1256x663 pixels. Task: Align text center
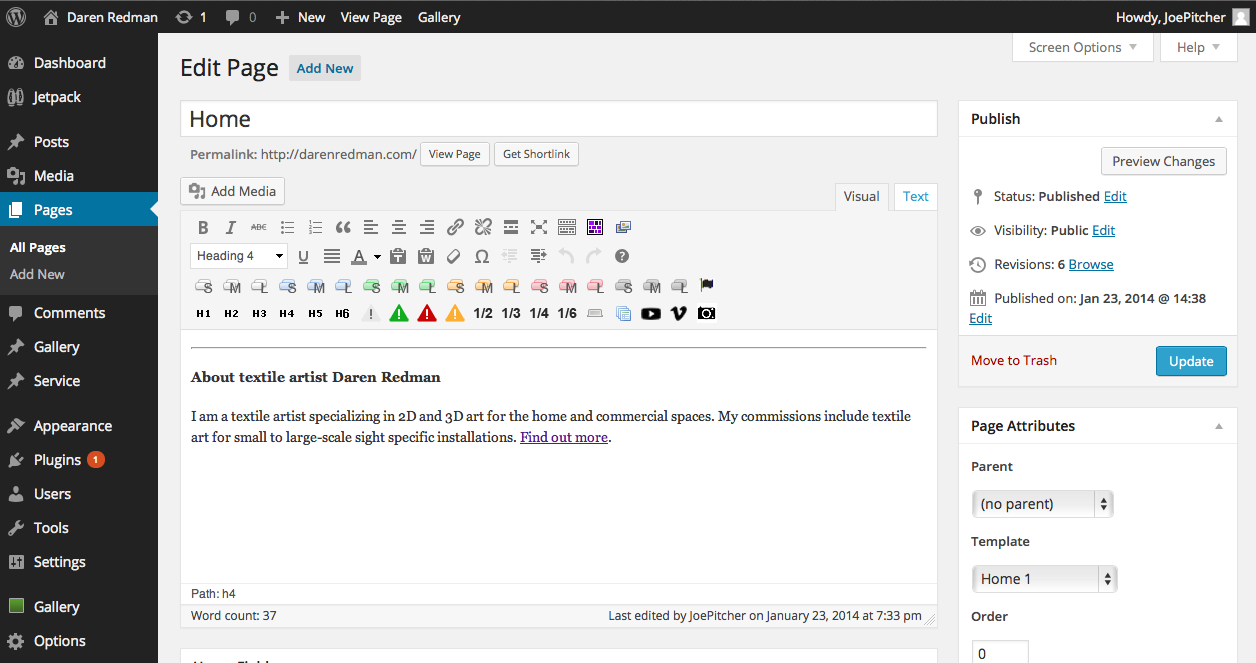click(399, 227)
